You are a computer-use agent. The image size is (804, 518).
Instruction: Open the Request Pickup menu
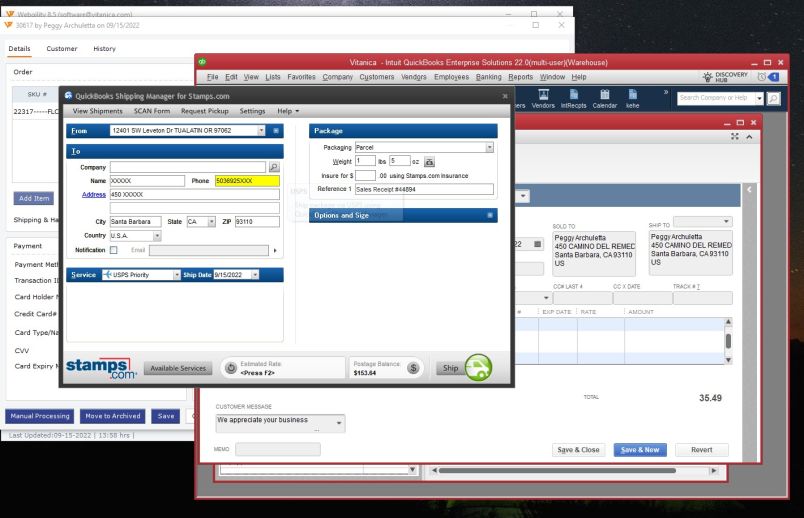click(x=204, y=111)
